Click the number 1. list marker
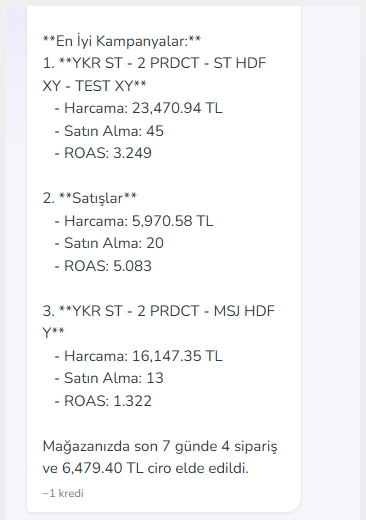This screenshot has height=520, width=366. 49,63
